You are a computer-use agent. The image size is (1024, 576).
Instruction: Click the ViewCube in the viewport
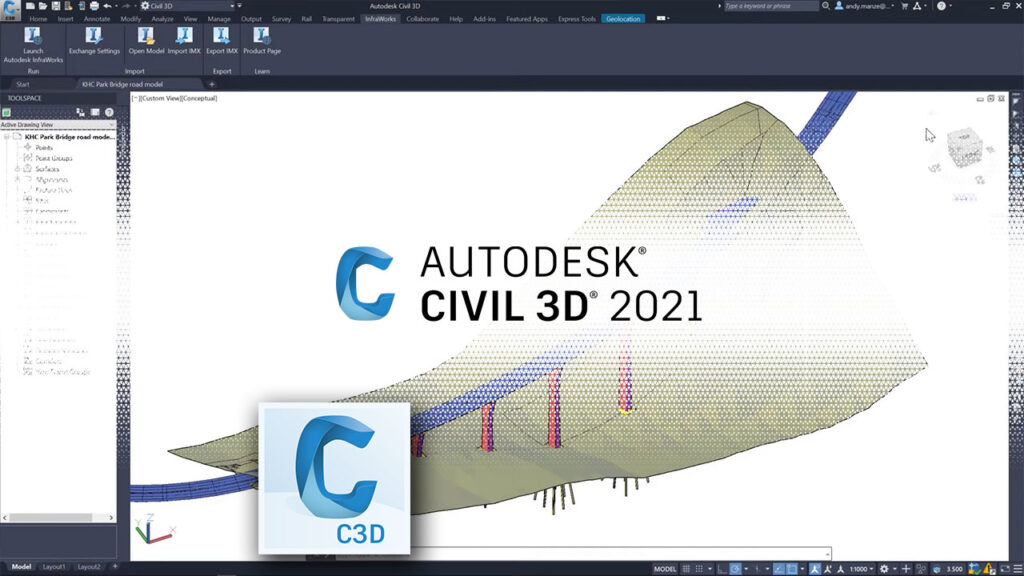tap(964, 147)
